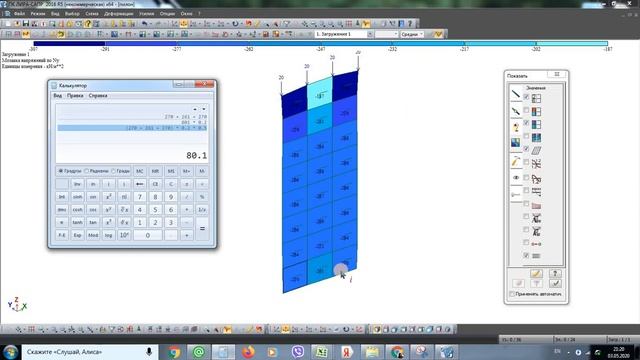Select Градусы radio button in Calculator
This screenshot has height=360, width=640.
61,171
